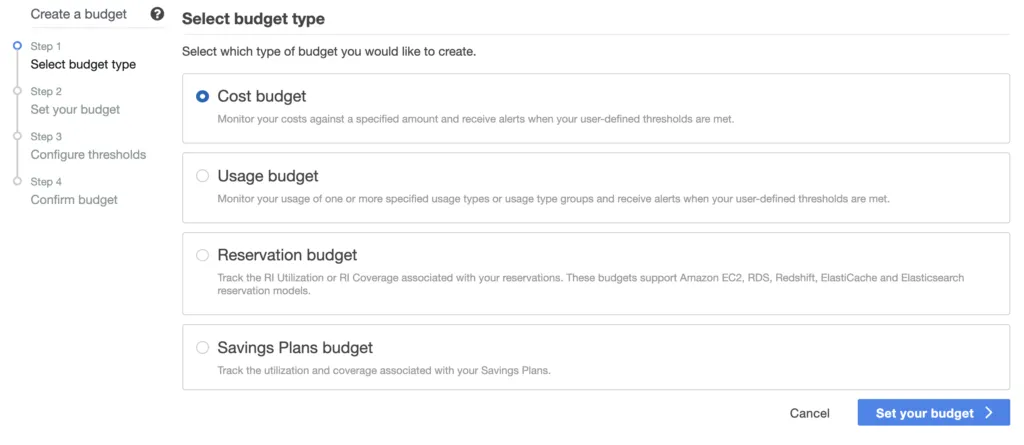Image resolution: width=1024 pixels, height=445 pixels.
Task: Go to Configure thresholds step
Action: [88, 155]
